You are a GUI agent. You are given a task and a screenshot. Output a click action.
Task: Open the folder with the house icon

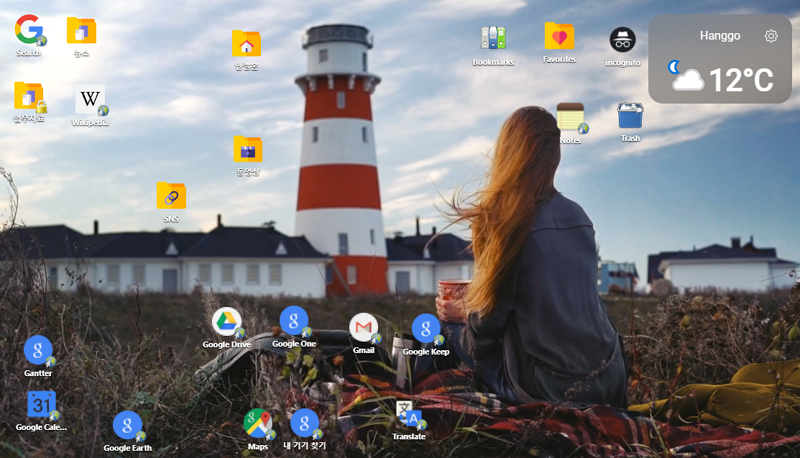pyautogui.click(x=246, y=43)
